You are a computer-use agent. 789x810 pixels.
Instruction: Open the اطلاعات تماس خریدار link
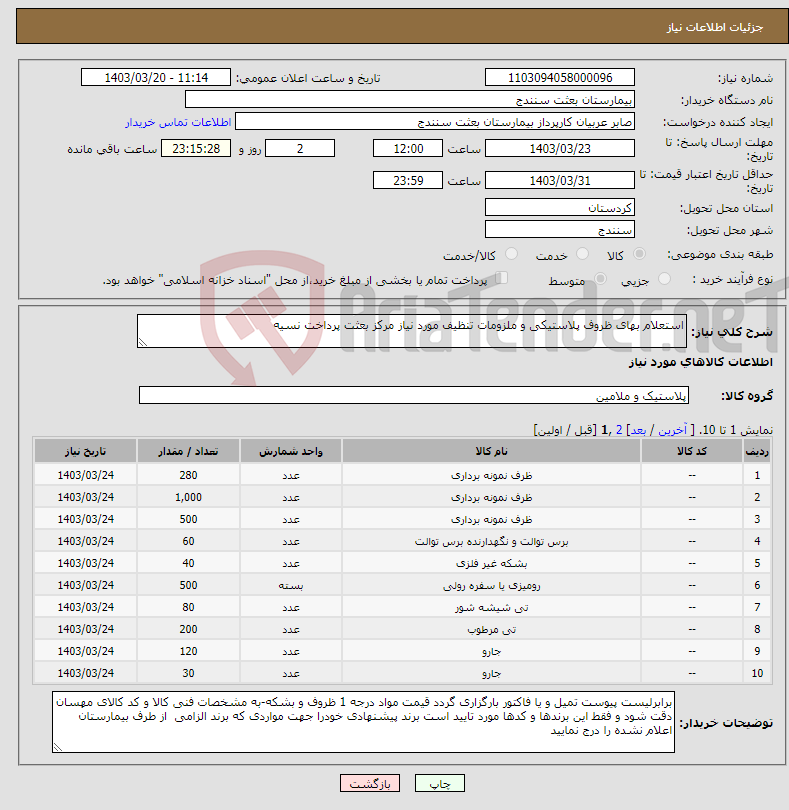178,122
